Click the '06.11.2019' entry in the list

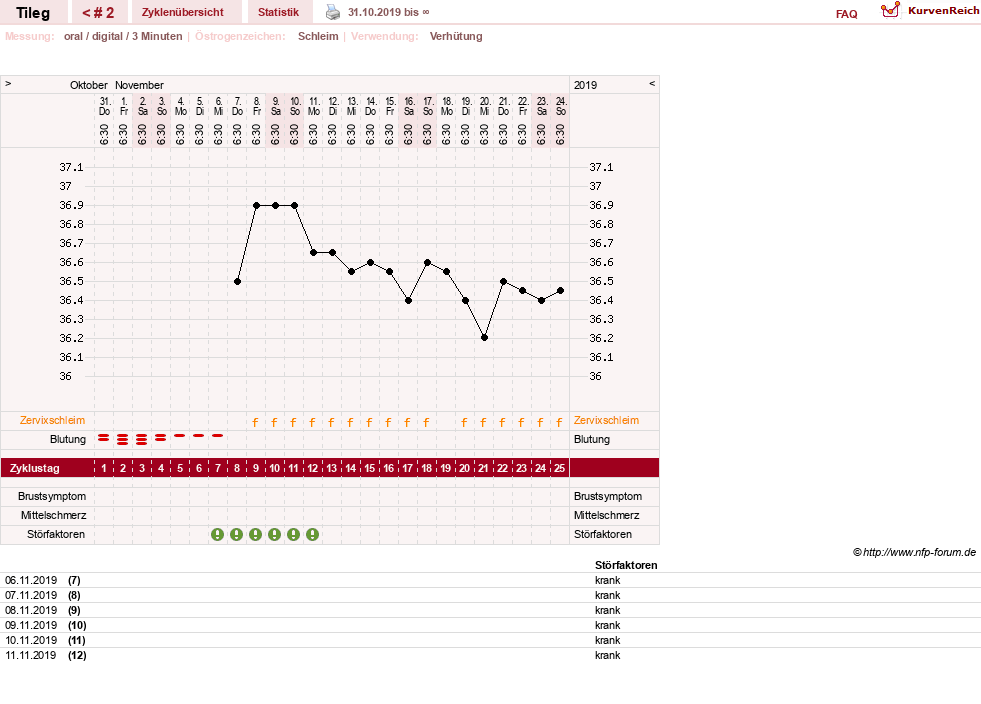pos(31,580)
